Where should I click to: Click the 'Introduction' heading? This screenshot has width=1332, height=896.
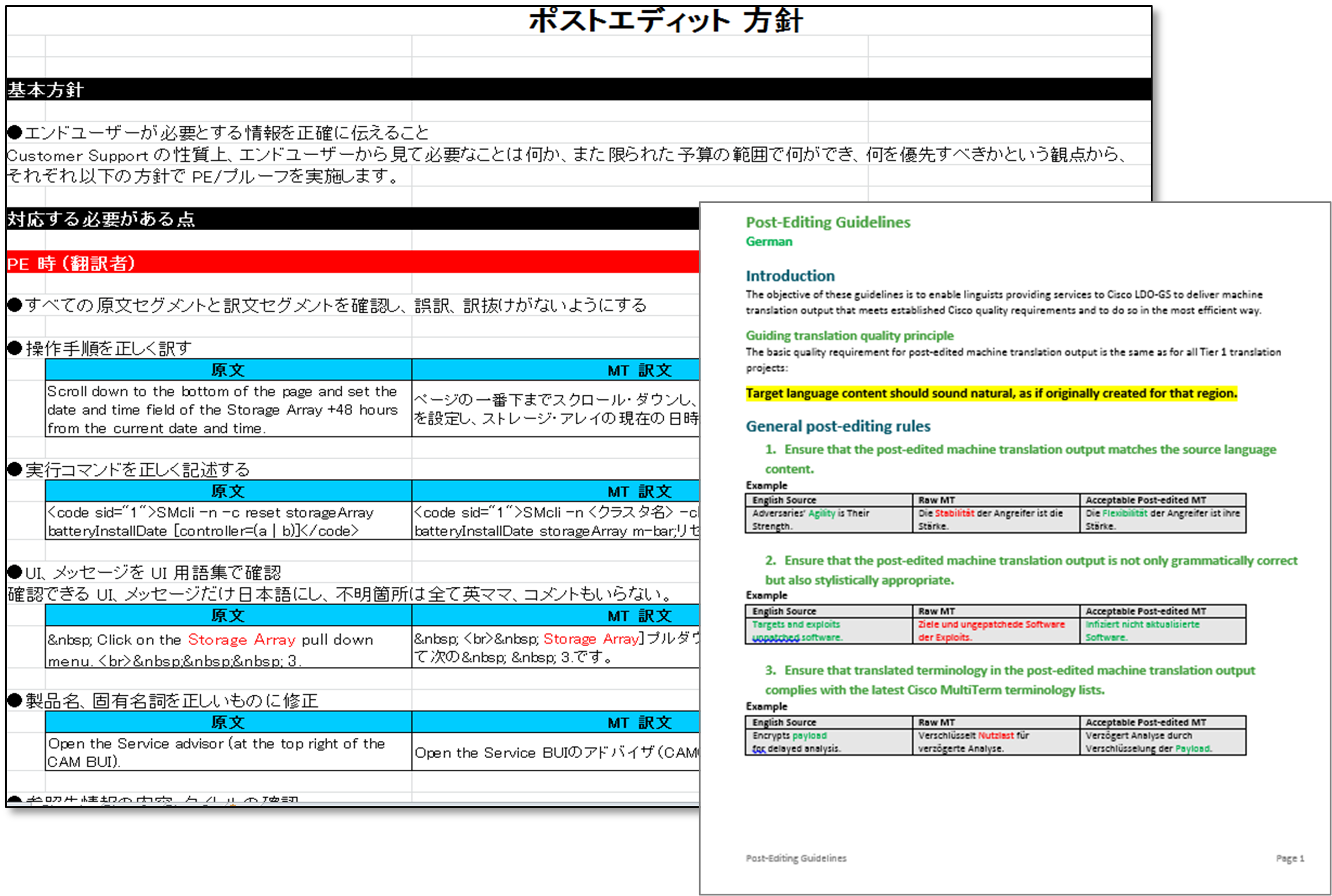pyautogui.click(x=790, y=275)
